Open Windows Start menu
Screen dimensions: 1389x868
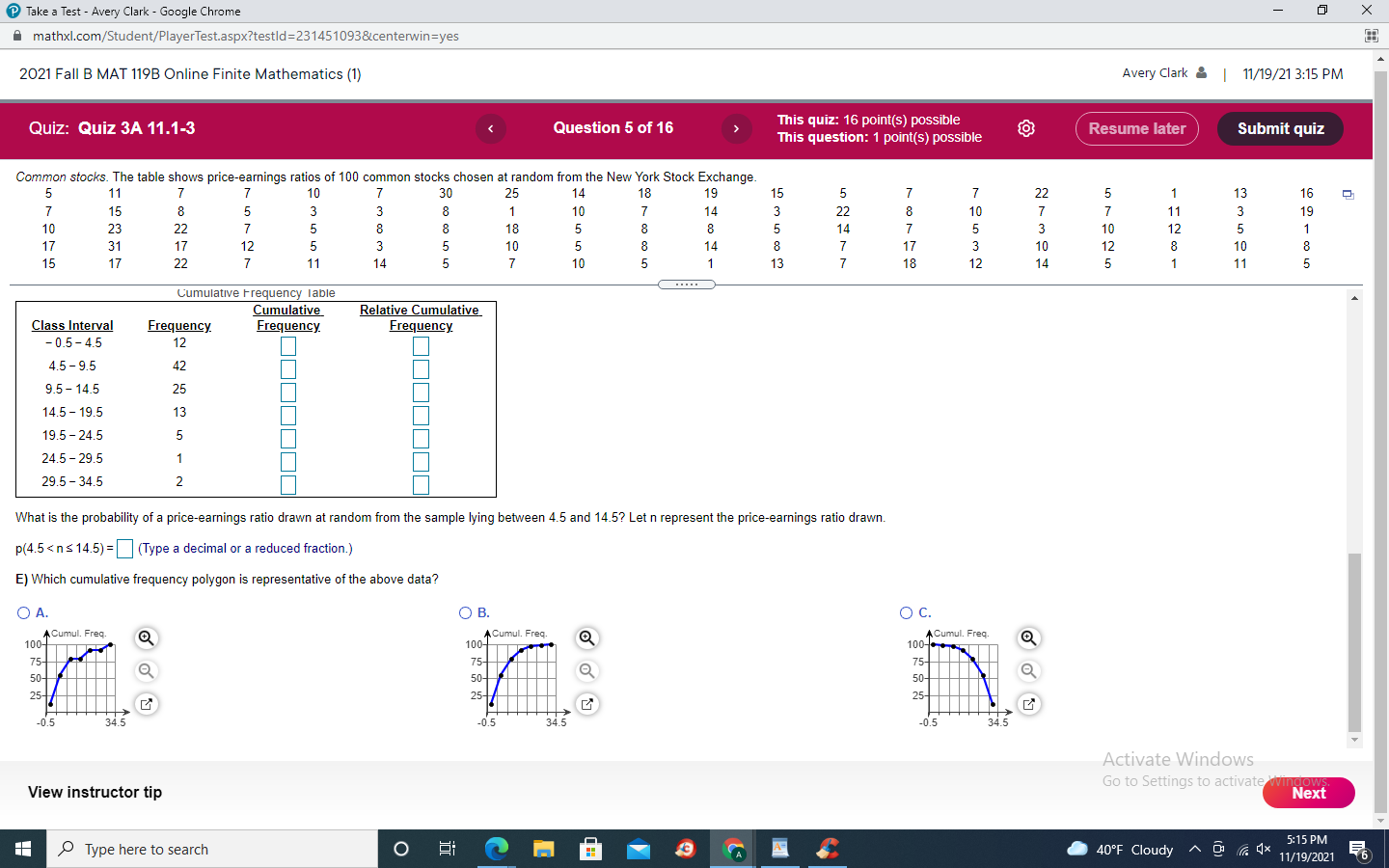(x=23, y=849)
